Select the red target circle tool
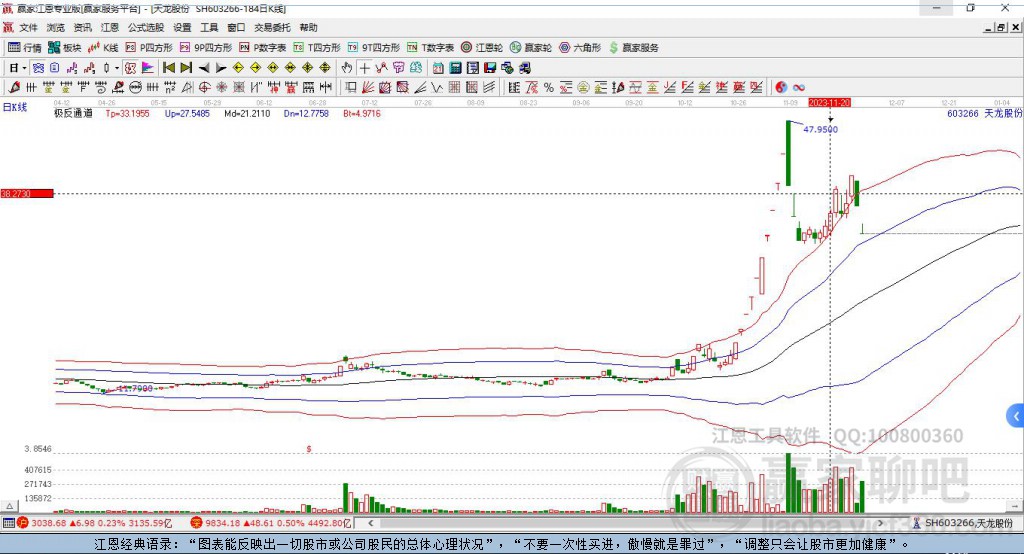Image resolution: width=1024 pixels, height=554 pixels. (x=204, y=87)
